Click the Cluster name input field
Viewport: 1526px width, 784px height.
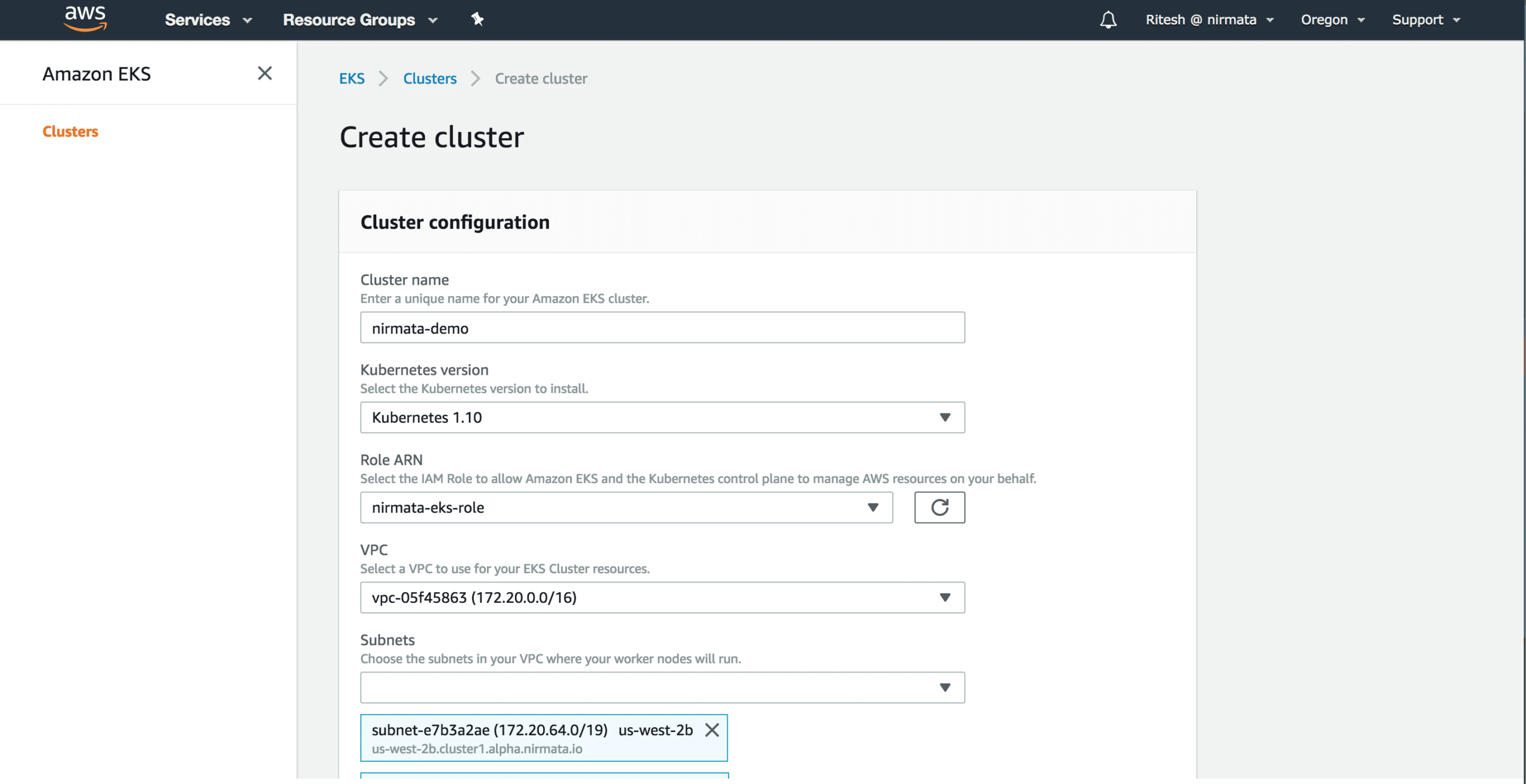coord(662,328)
